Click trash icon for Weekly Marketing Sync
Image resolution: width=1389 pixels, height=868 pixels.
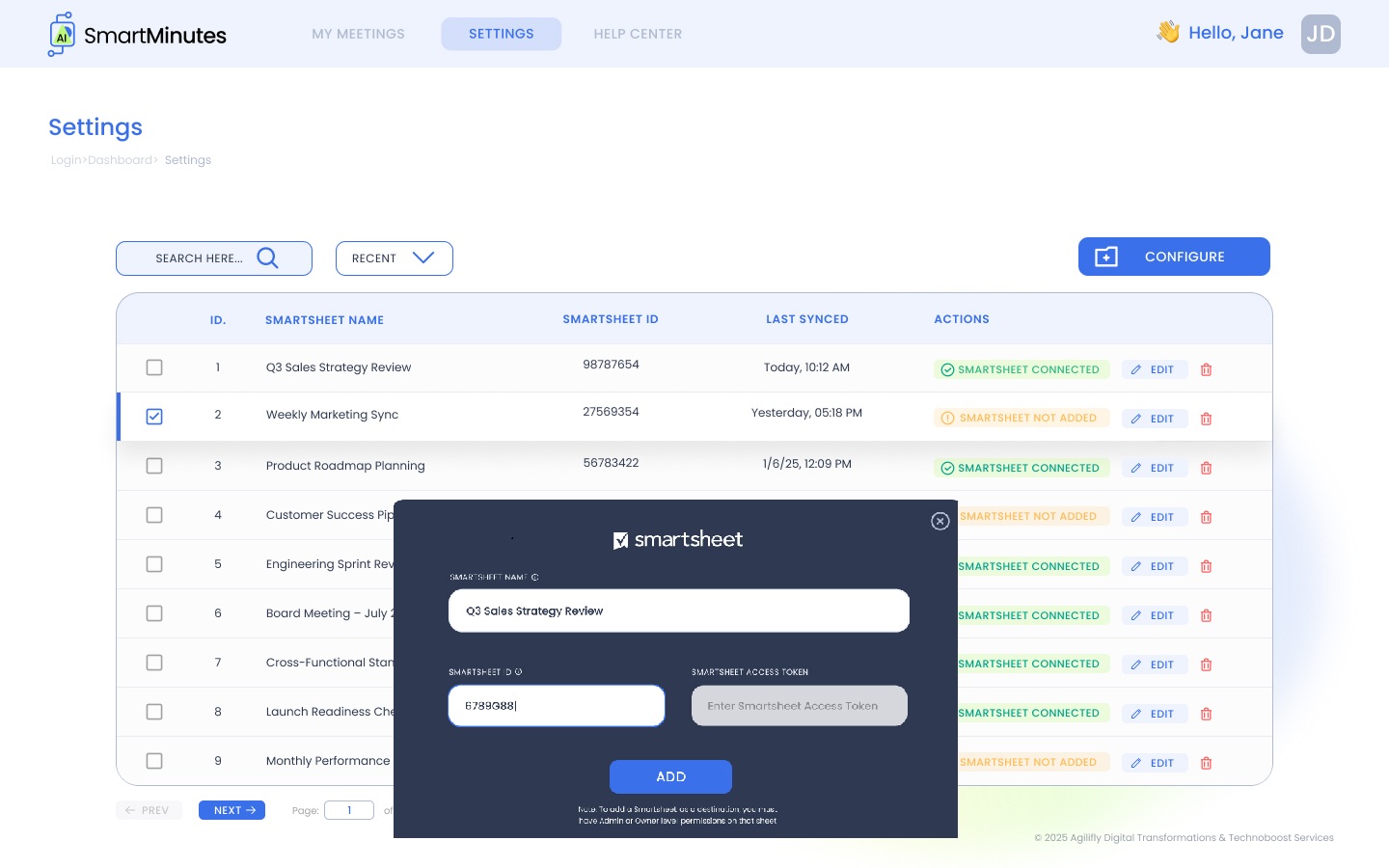click(1206, 420)
